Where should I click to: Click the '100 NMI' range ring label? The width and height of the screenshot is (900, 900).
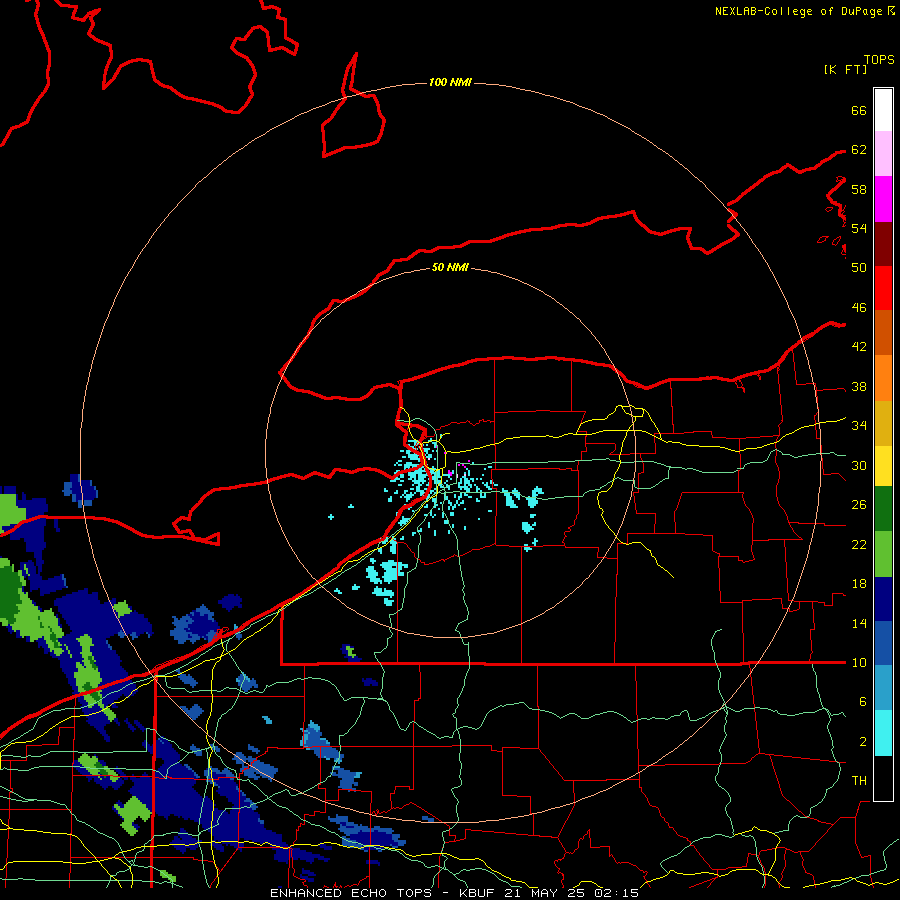[x=450, y=83]
